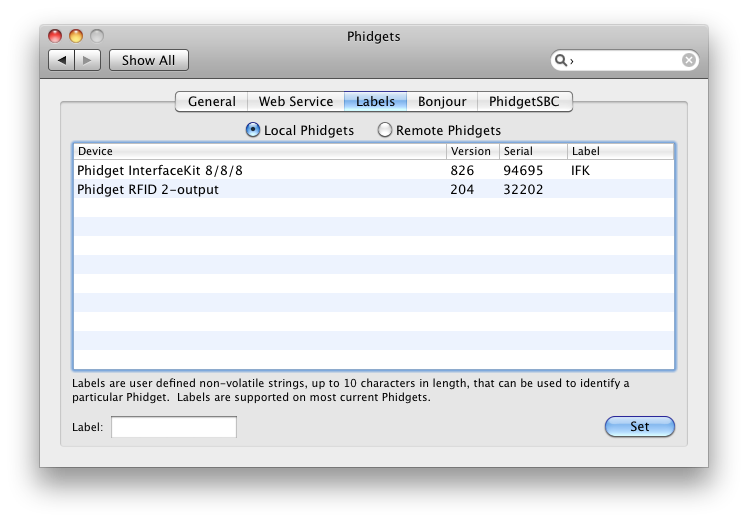
Task: Select the Phidget InterfaceKit 8/8/8 row
Action: pyautogui.click(x=374, y=170)
